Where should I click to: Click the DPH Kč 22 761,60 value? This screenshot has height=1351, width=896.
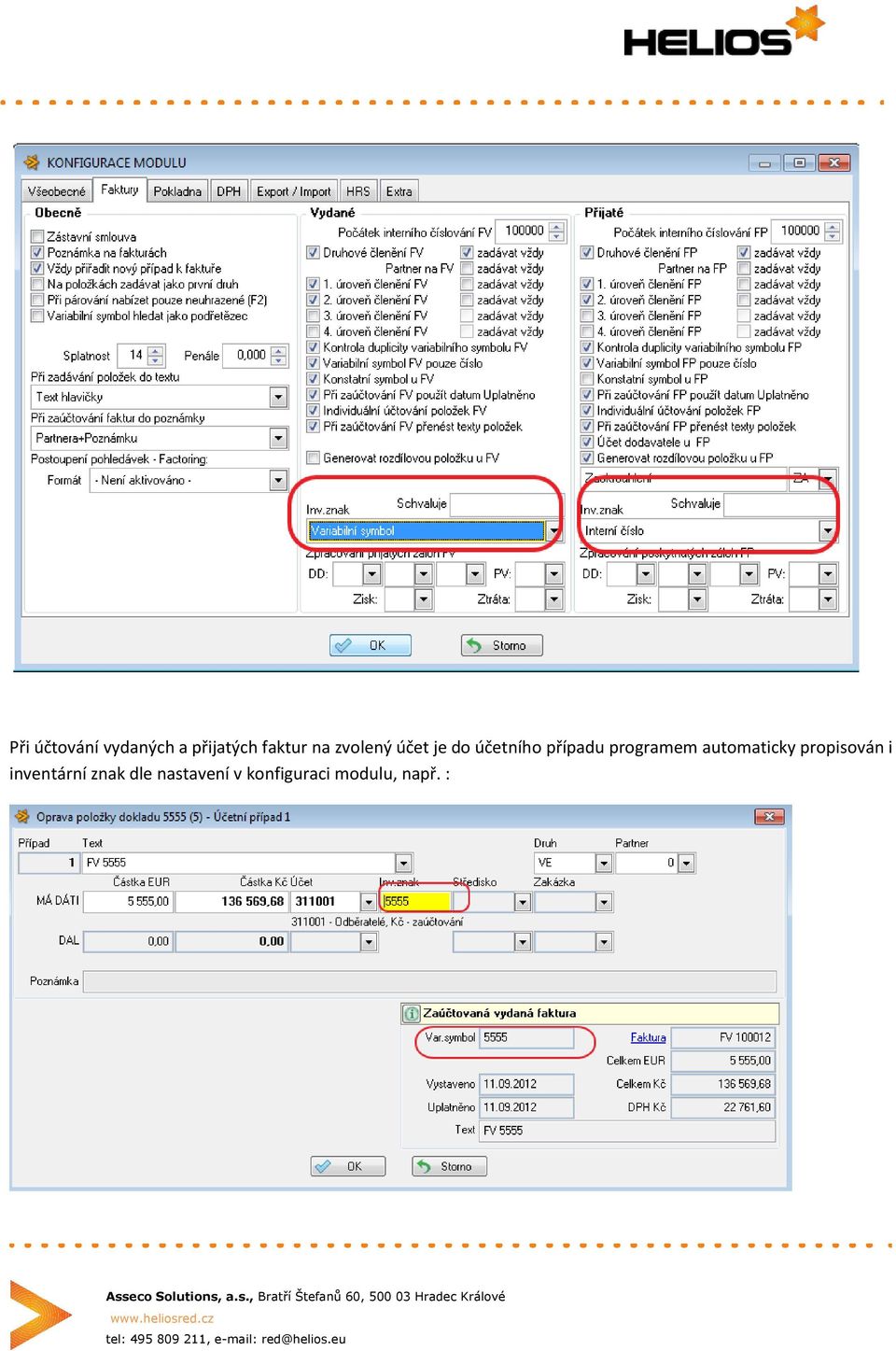coord(723,1107)
